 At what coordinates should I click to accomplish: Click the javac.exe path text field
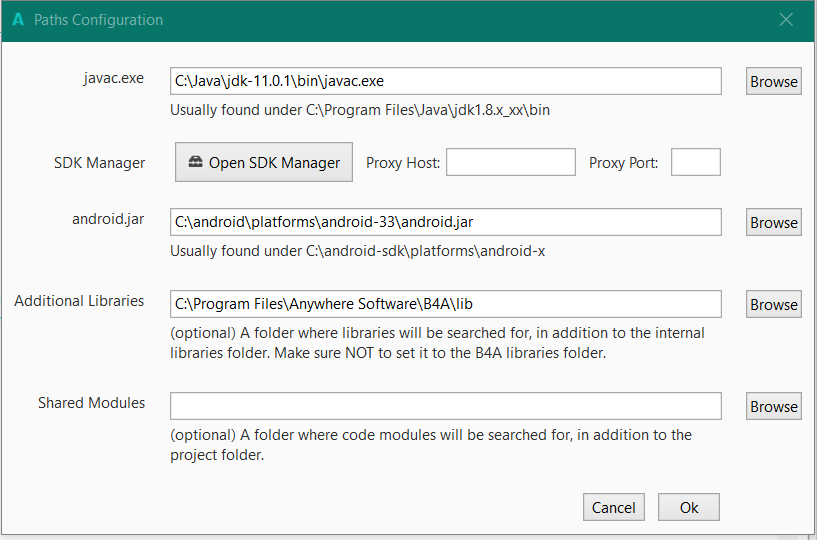point(445,81)
